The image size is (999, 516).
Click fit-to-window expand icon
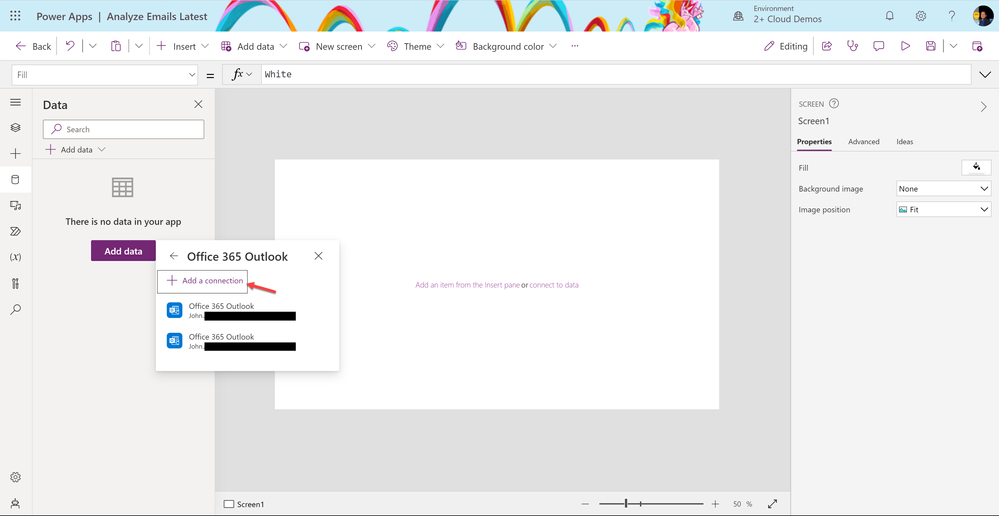pos(772,504)
